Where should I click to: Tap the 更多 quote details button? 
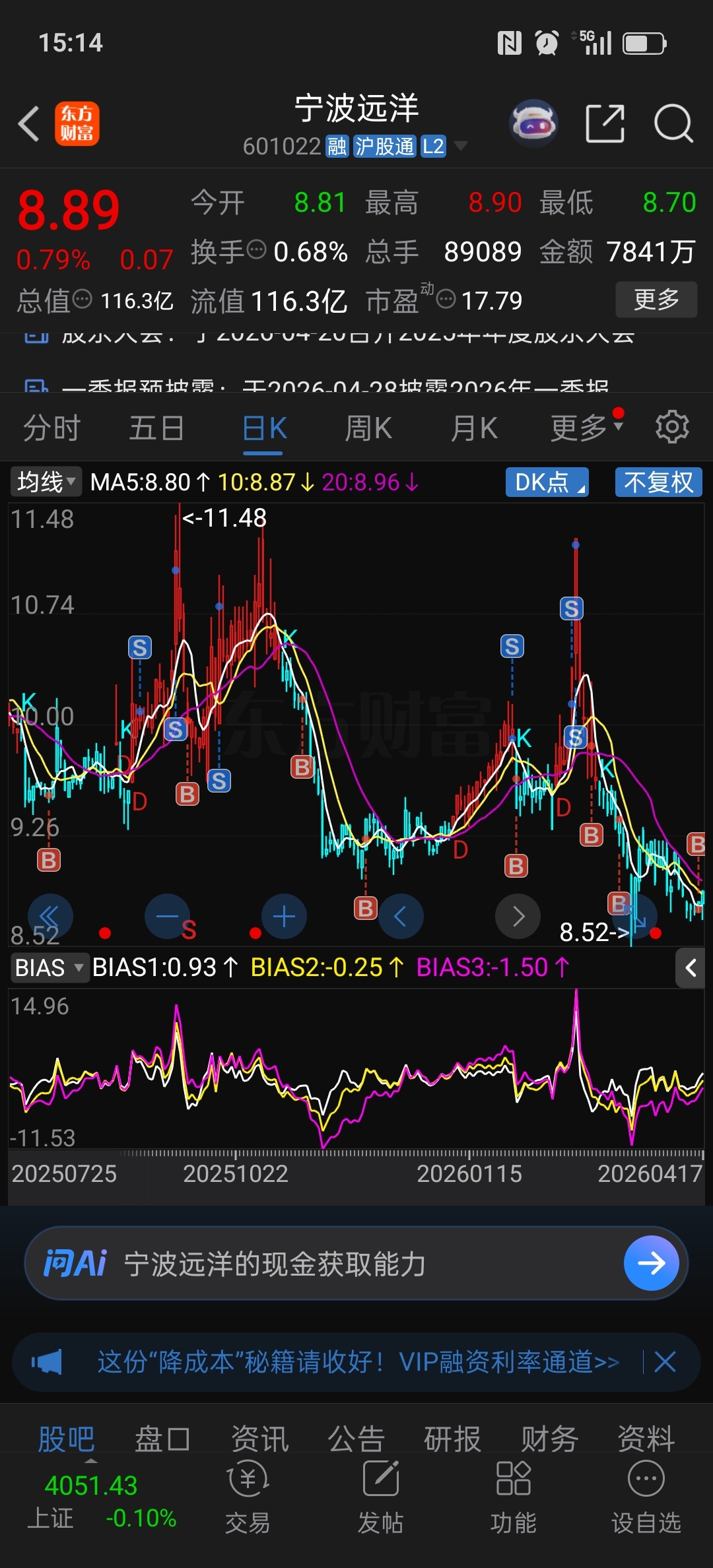656,300
